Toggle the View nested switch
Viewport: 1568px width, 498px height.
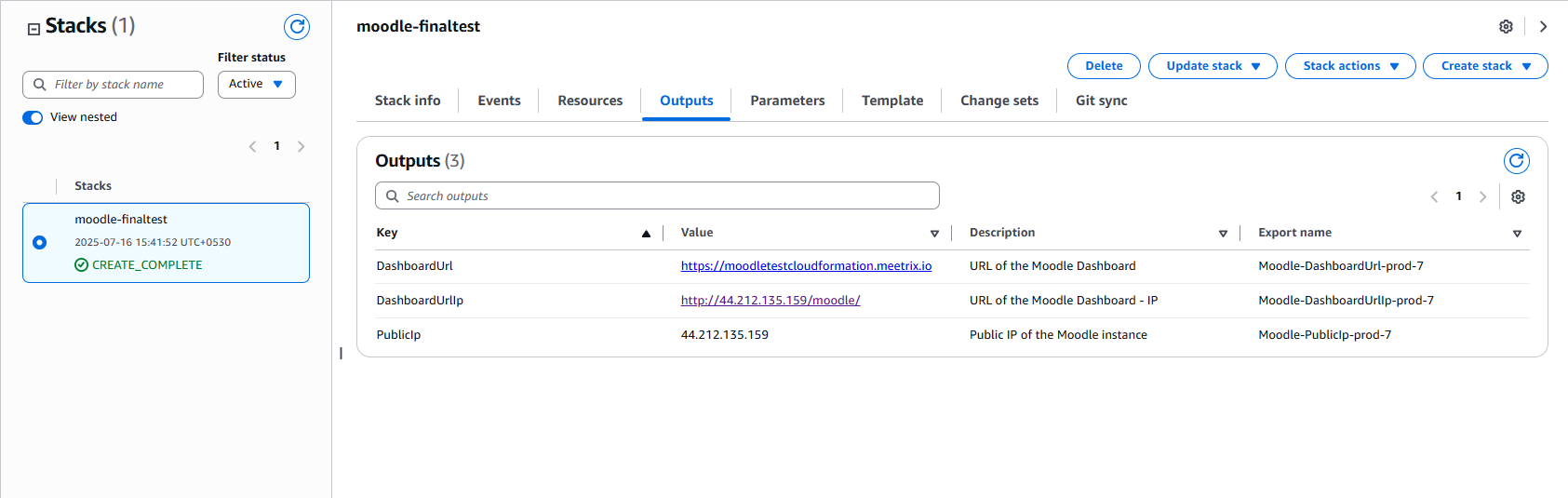pyautogui.click(x=33, y=117)
